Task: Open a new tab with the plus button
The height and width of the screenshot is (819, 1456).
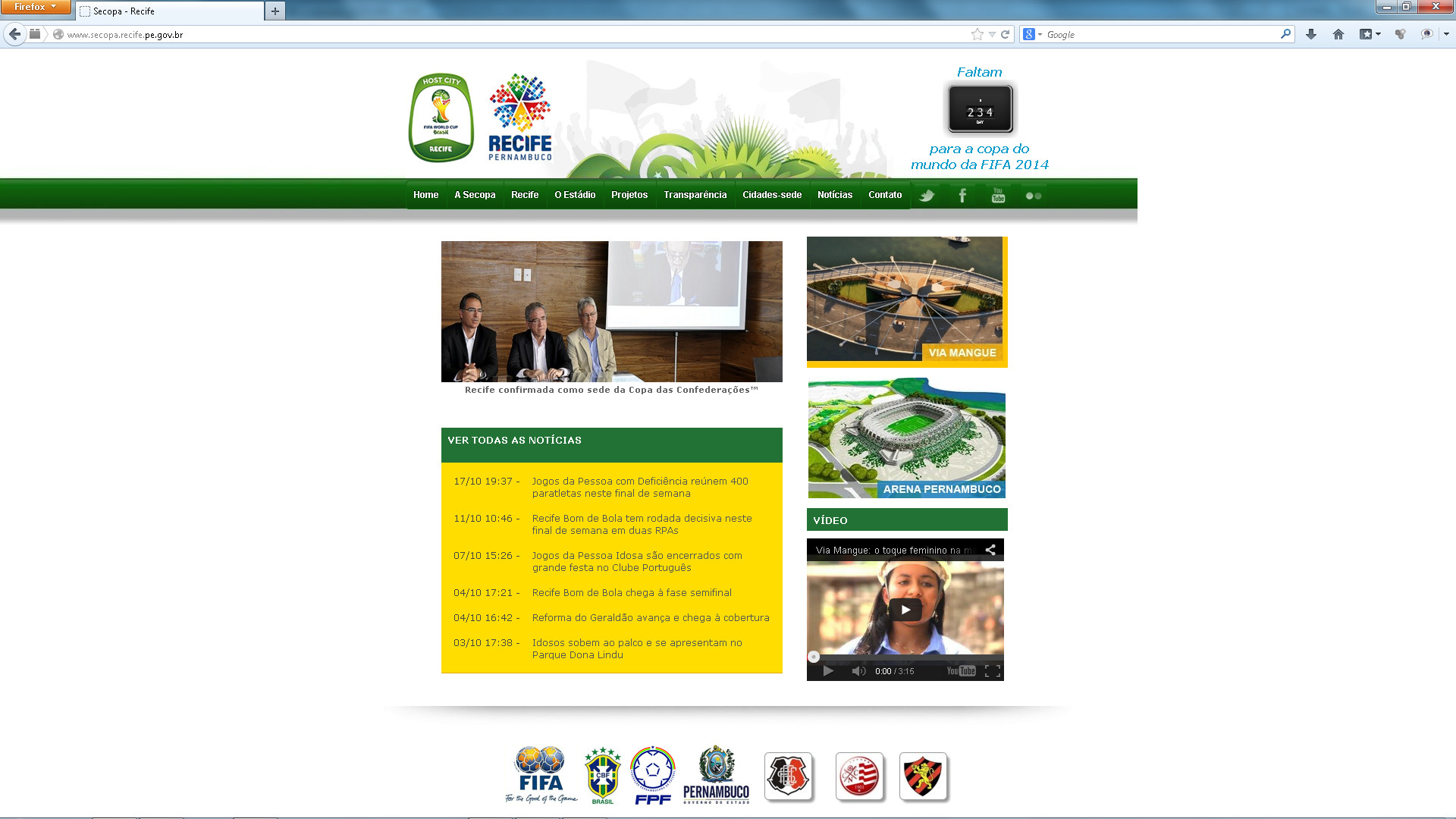Action: pos(275,11)
